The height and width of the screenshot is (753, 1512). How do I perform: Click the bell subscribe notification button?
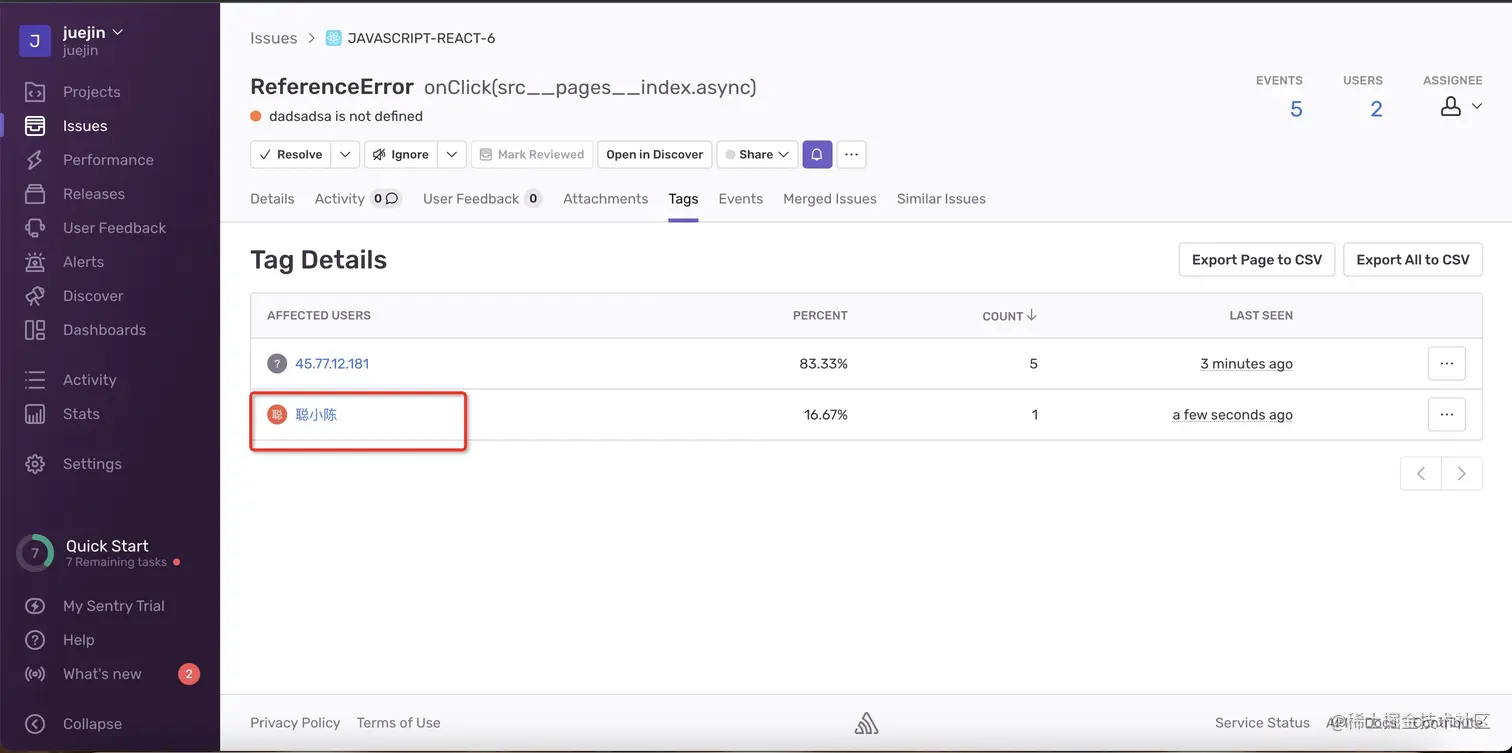(x=817, y=154)
